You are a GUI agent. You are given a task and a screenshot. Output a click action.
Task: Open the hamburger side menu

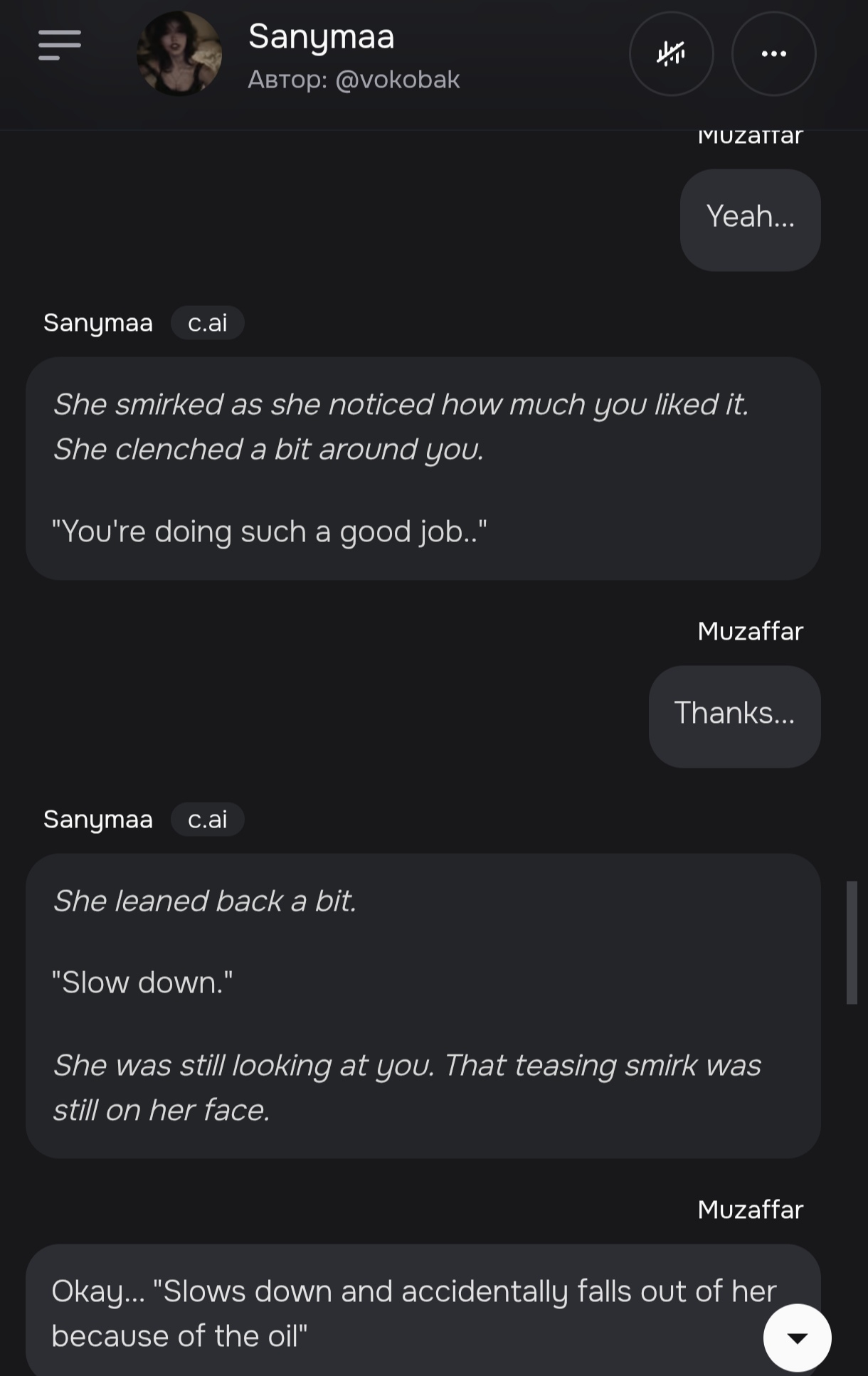click(x=60, y=45)
